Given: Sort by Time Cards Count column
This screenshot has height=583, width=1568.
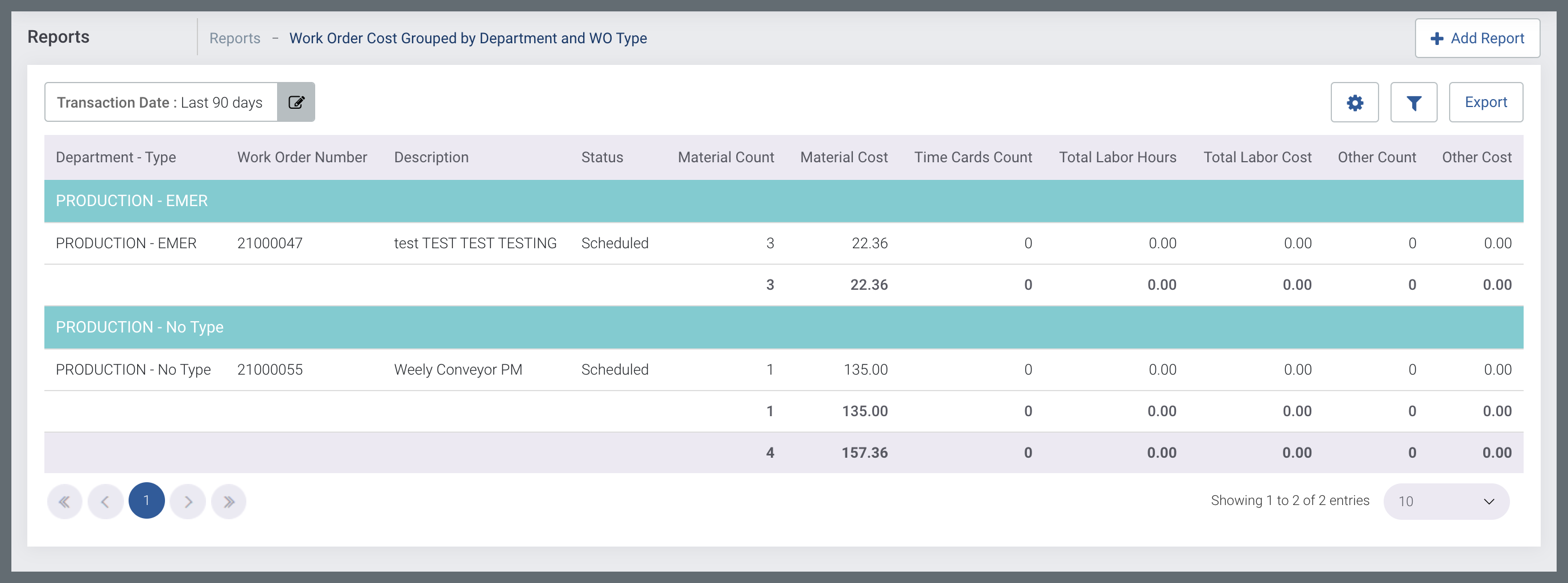Looking at the screenshot, I should pos(973,157).
